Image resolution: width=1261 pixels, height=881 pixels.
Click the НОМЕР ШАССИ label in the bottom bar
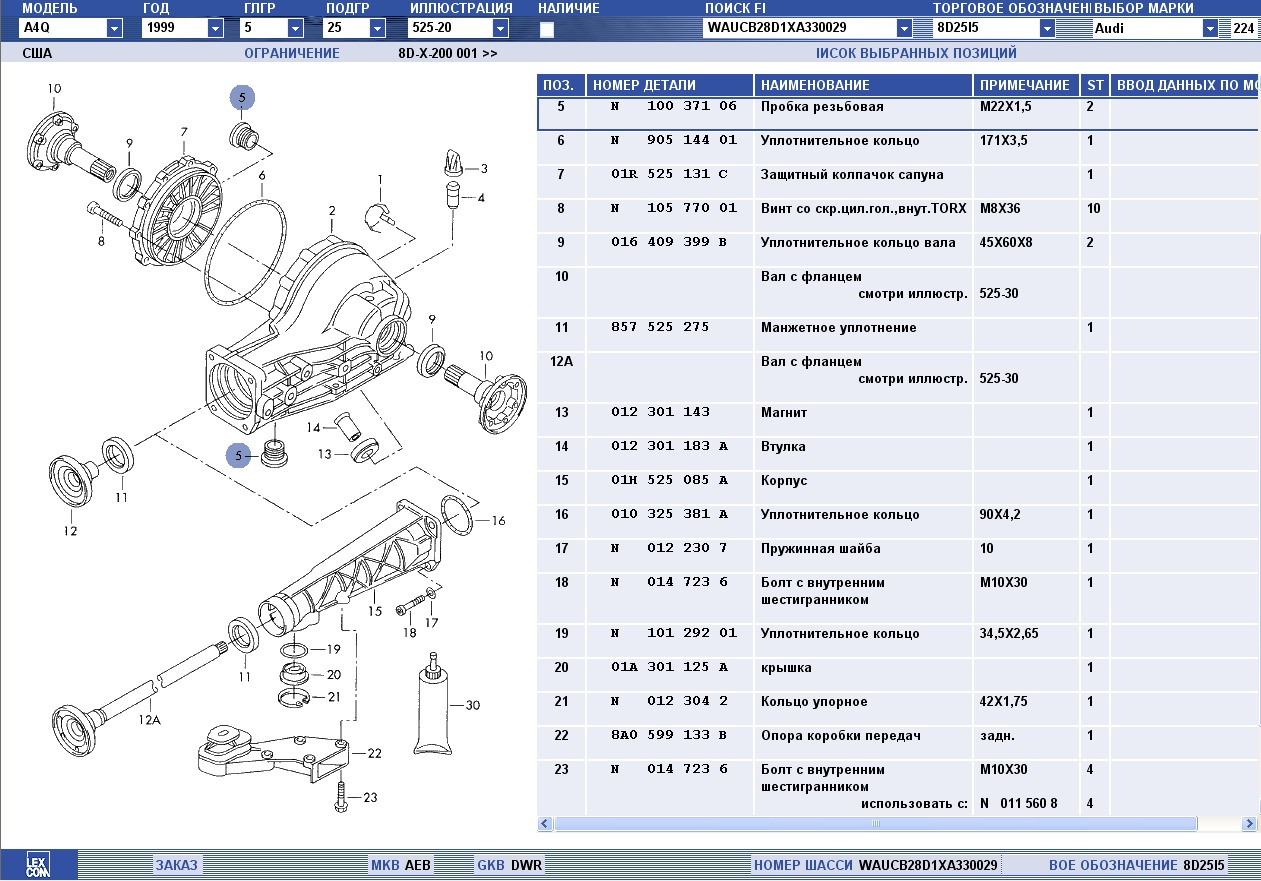pyautogui.click(x=804, y=865)
